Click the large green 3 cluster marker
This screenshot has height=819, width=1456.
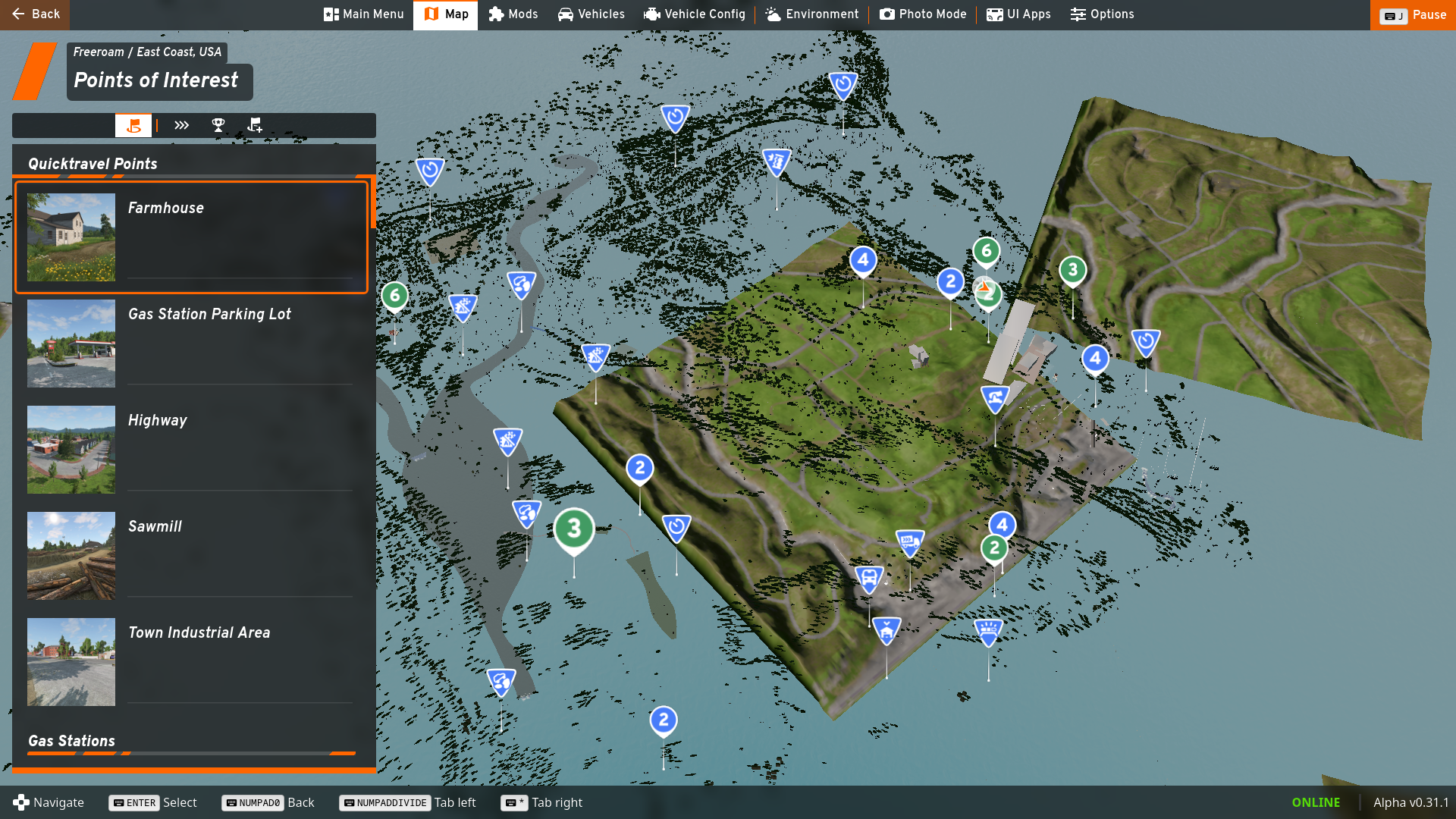574,529
